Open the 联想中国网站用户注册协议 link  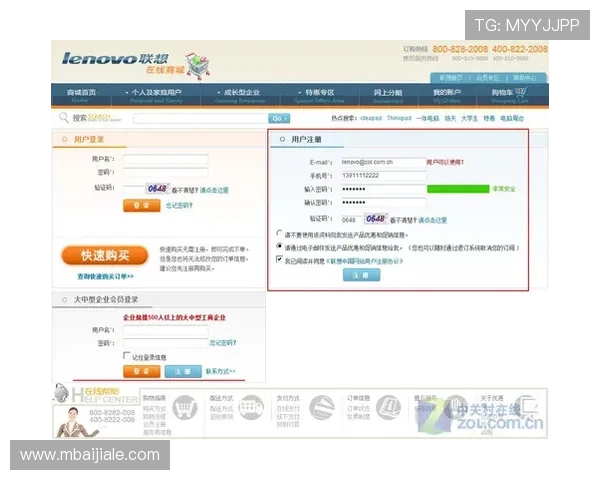pos(365,261)
